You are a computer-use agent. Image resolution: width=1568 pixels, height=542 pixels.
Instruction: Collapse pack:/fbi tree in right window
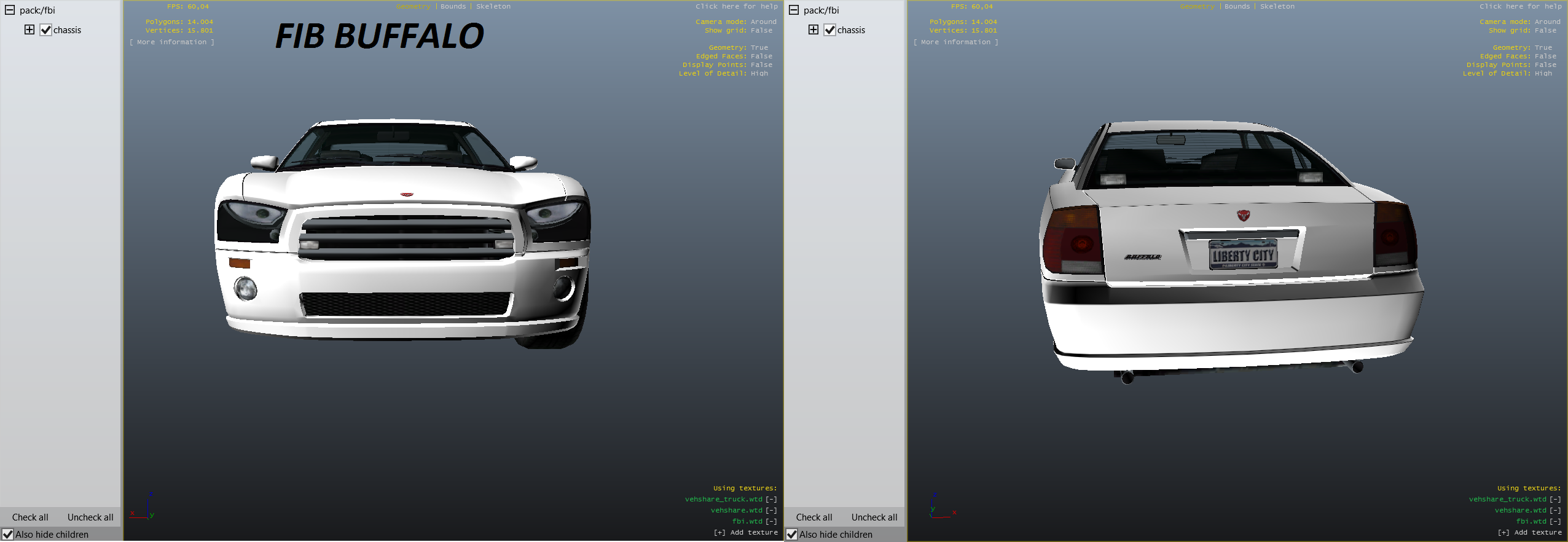tap(794, 10)
